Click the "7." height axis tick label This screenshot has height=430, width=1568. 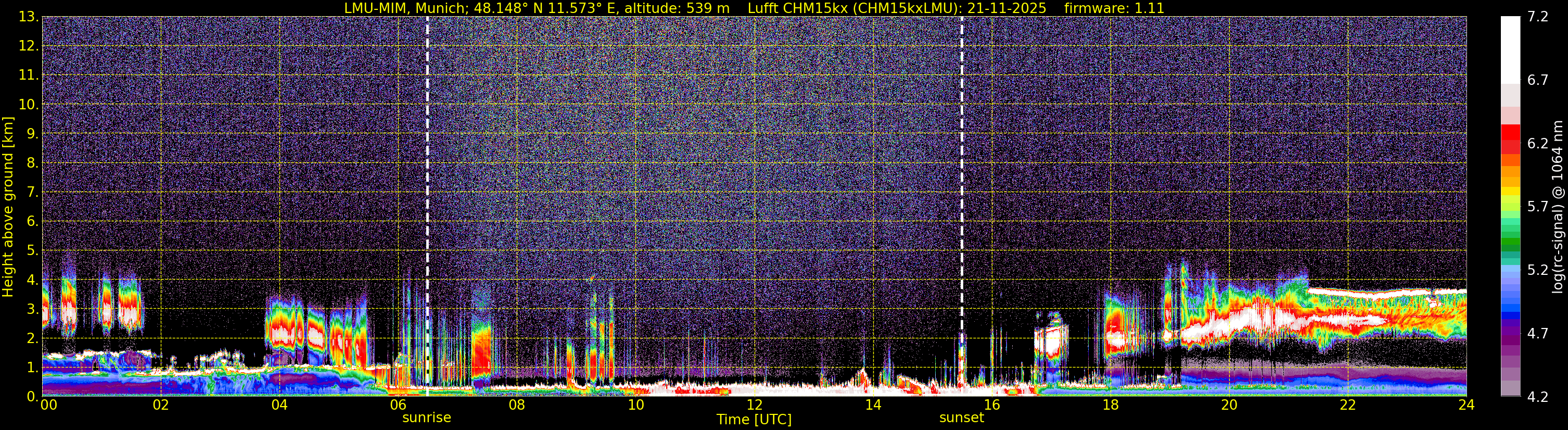click(33, 192)
